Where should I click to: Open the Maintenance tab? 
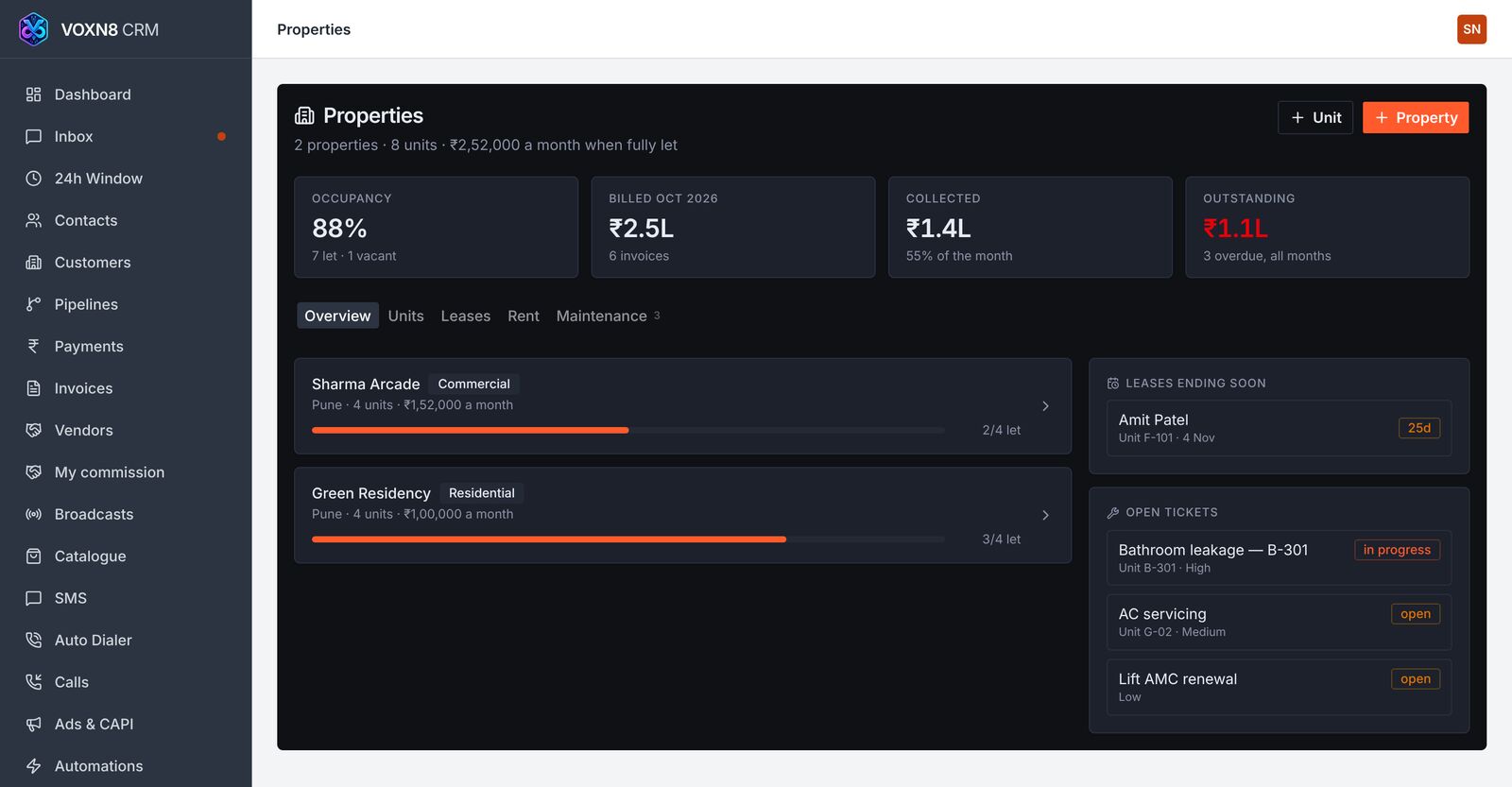(x=609, y=316)
